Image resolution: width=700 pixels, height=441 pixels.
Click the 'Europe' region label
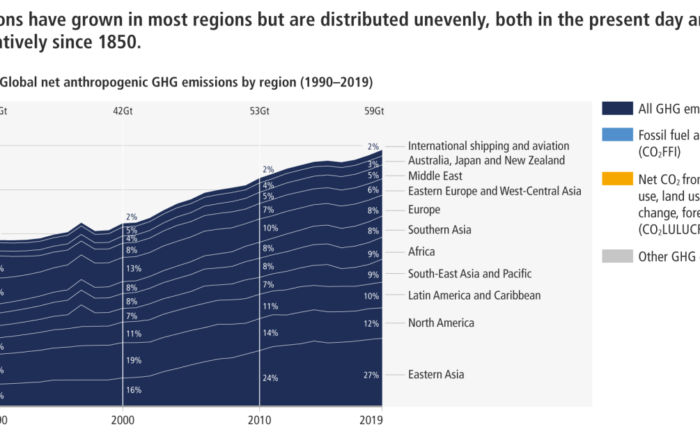pos(424,210)
